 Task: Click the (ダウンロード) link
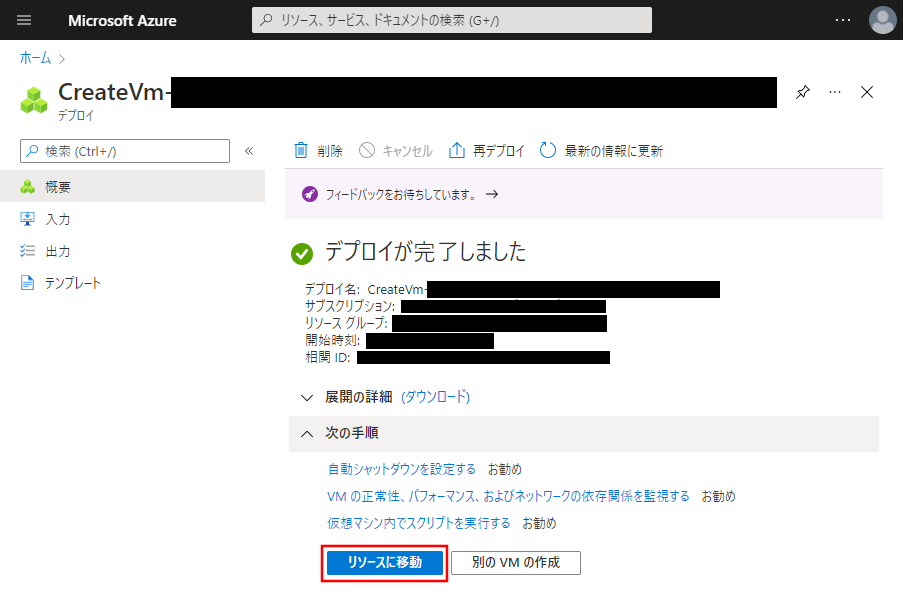pyautogui.click(x=435, y=396)
